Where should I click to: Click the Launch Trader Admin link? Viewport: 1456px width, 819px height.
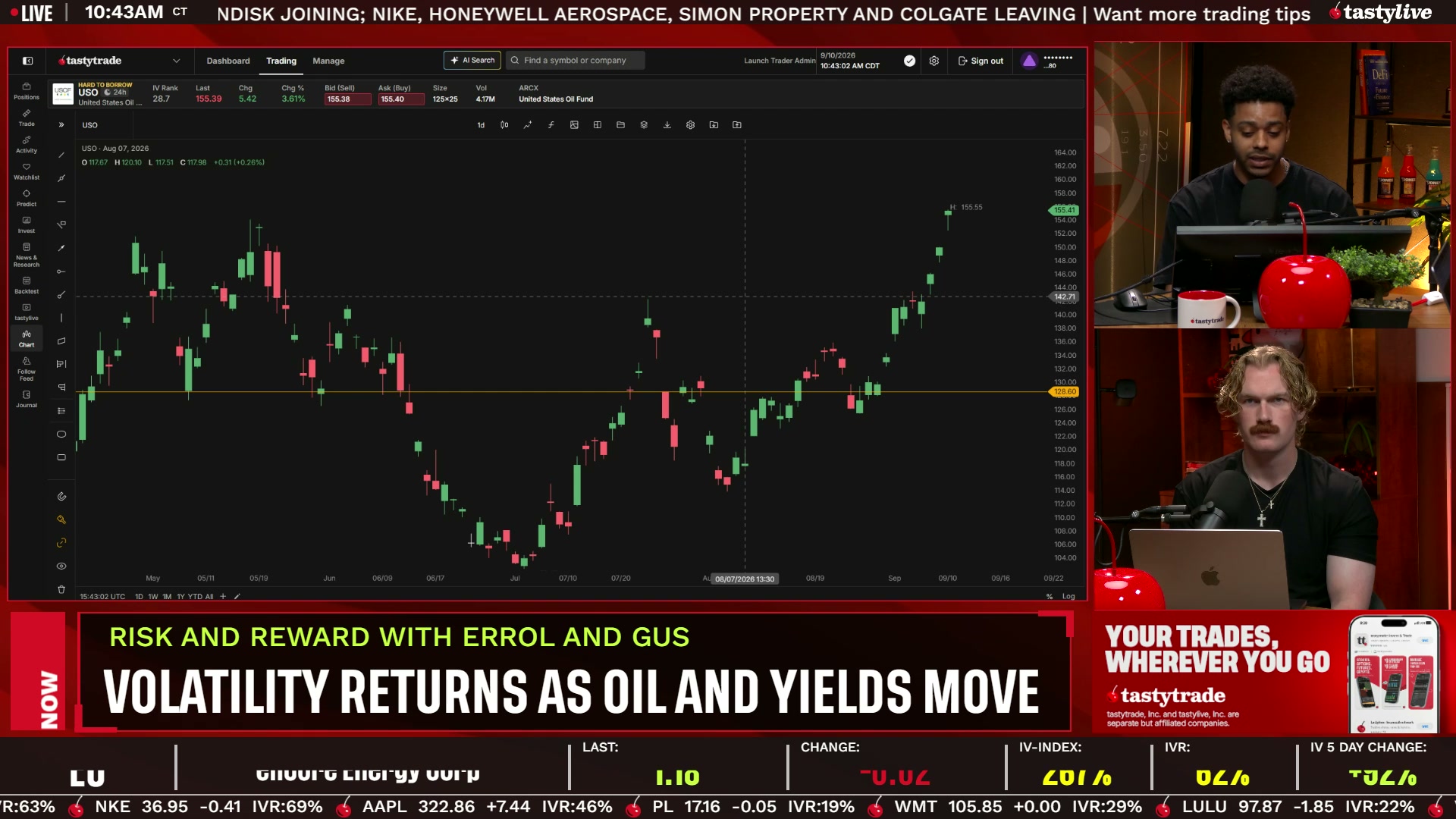tap(780, 61)
